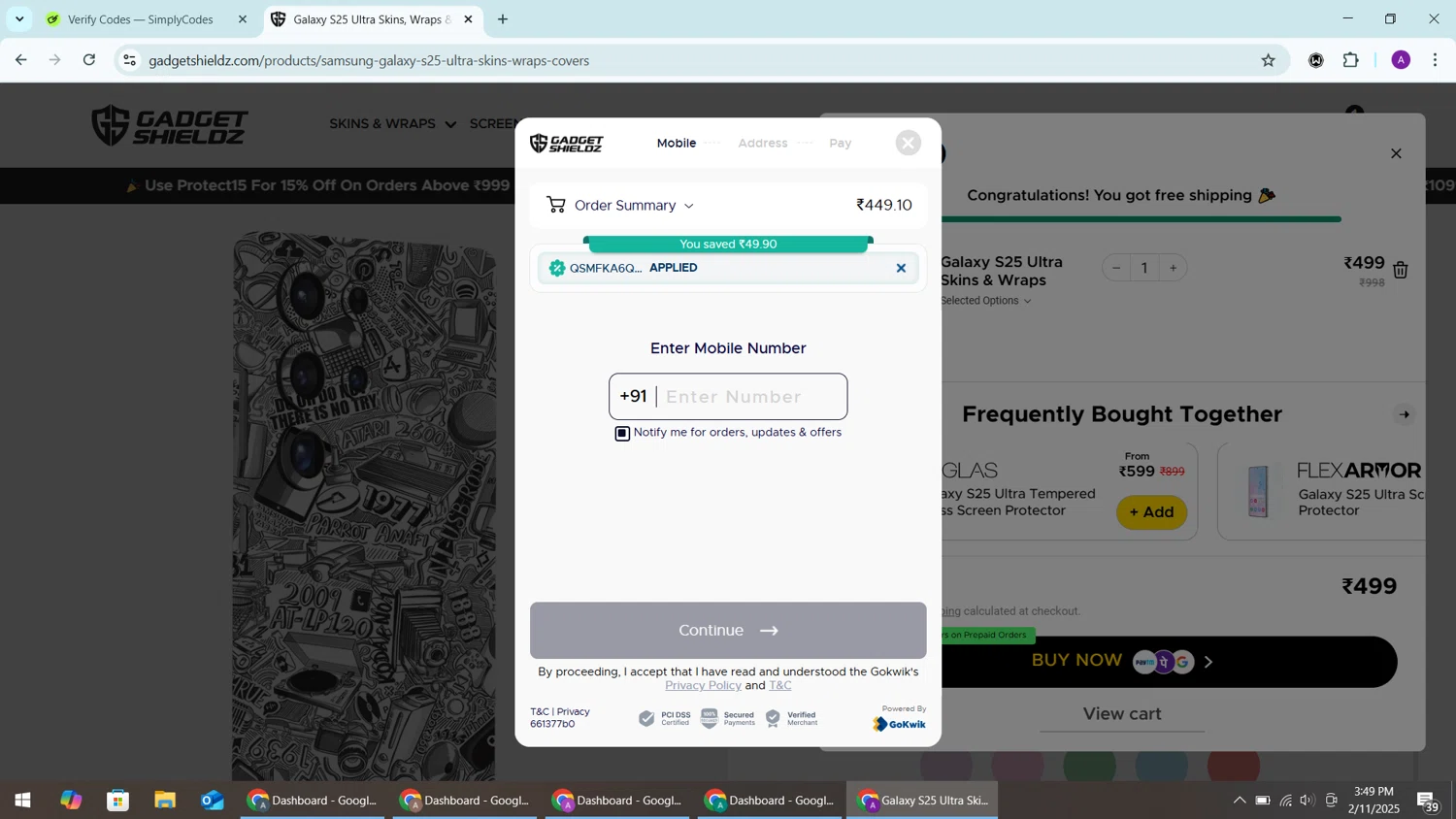Open Outlook from the taskbar

point(213,801)
